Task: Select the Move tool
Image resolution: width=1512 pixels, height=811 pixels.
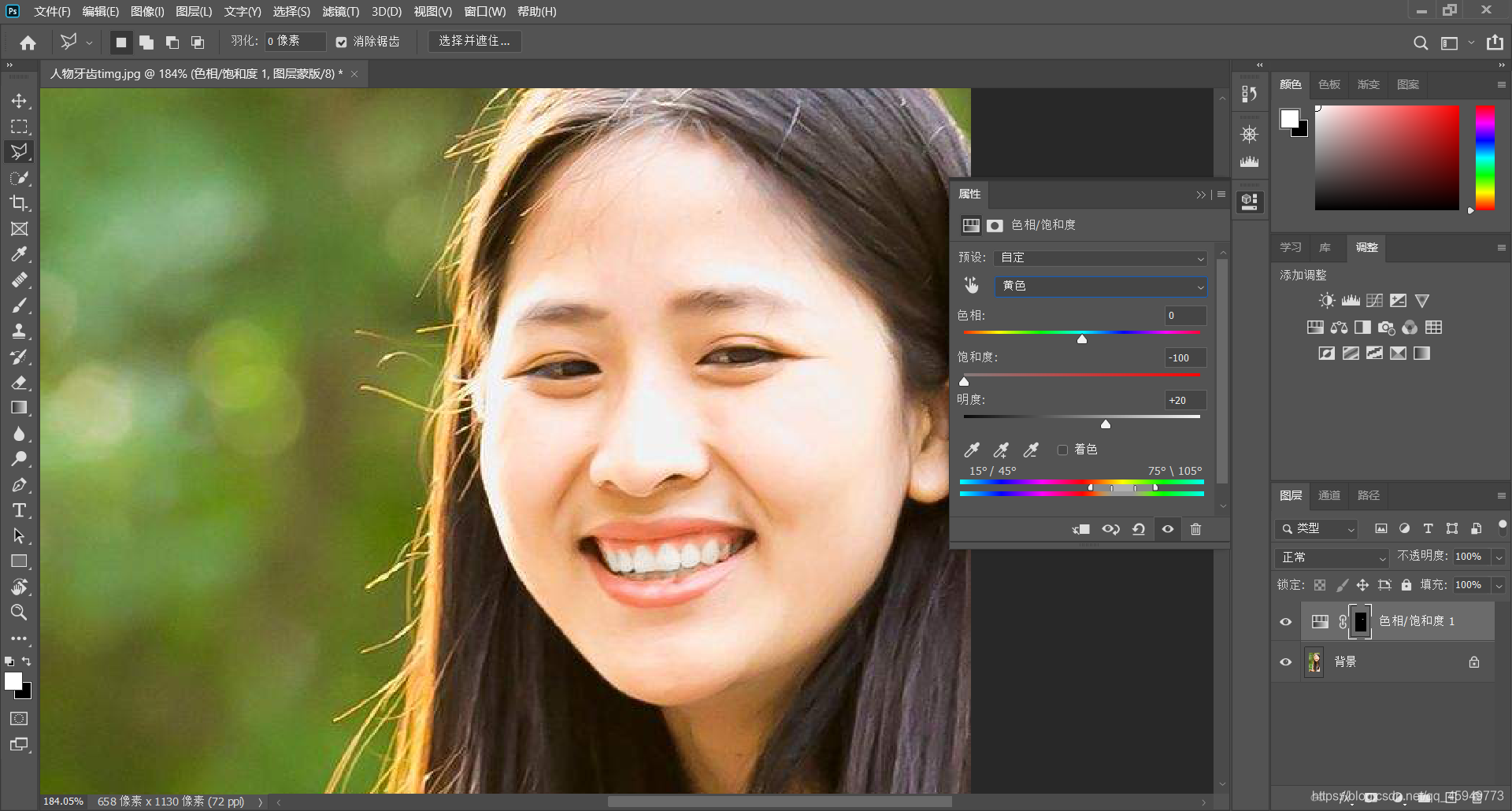Action: (x=19, y=102)
